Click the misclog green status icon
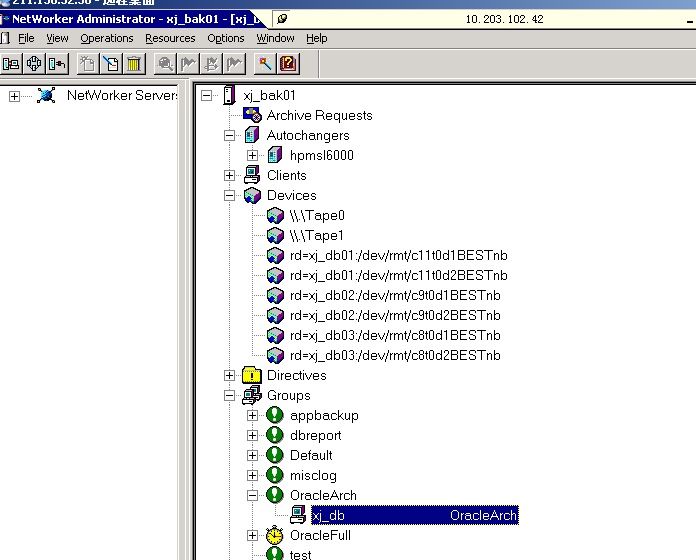 pyautogui.click(x=275, y=475)
